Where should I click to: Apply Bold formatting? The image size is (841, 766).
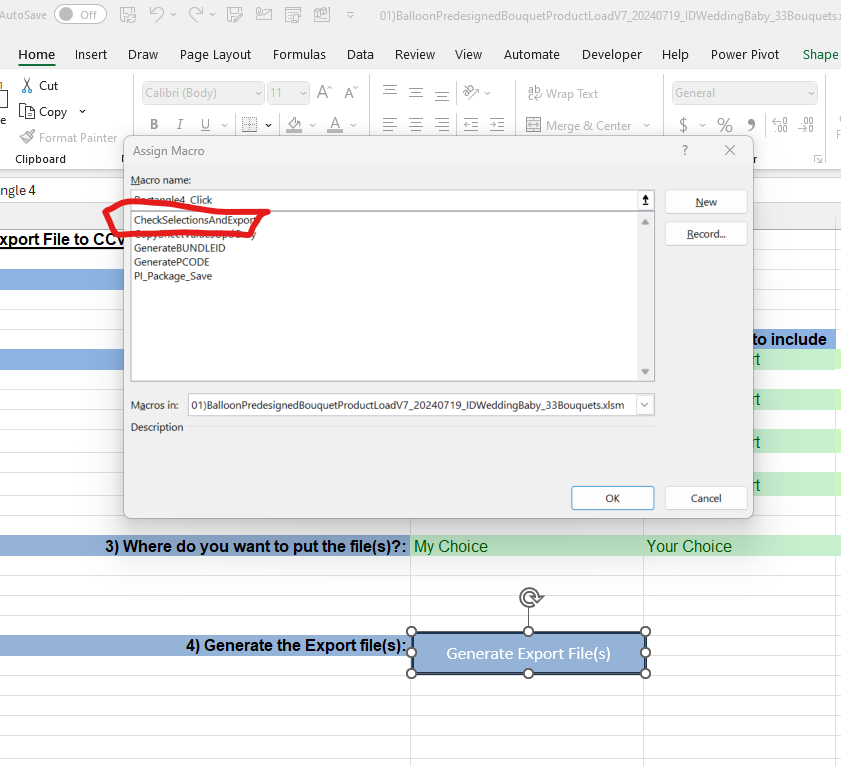click(x=153, y=124)
